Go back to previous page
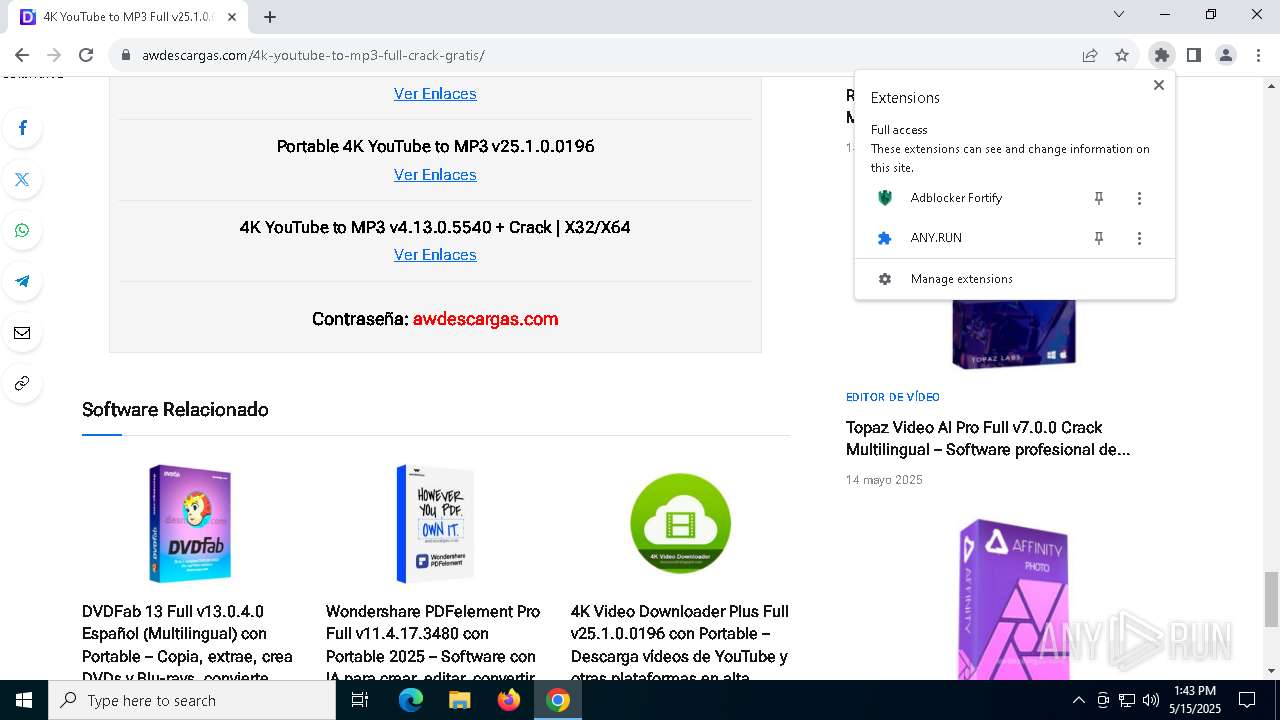1280x720 pixels. pyautogui.click(x=22, y=55)
